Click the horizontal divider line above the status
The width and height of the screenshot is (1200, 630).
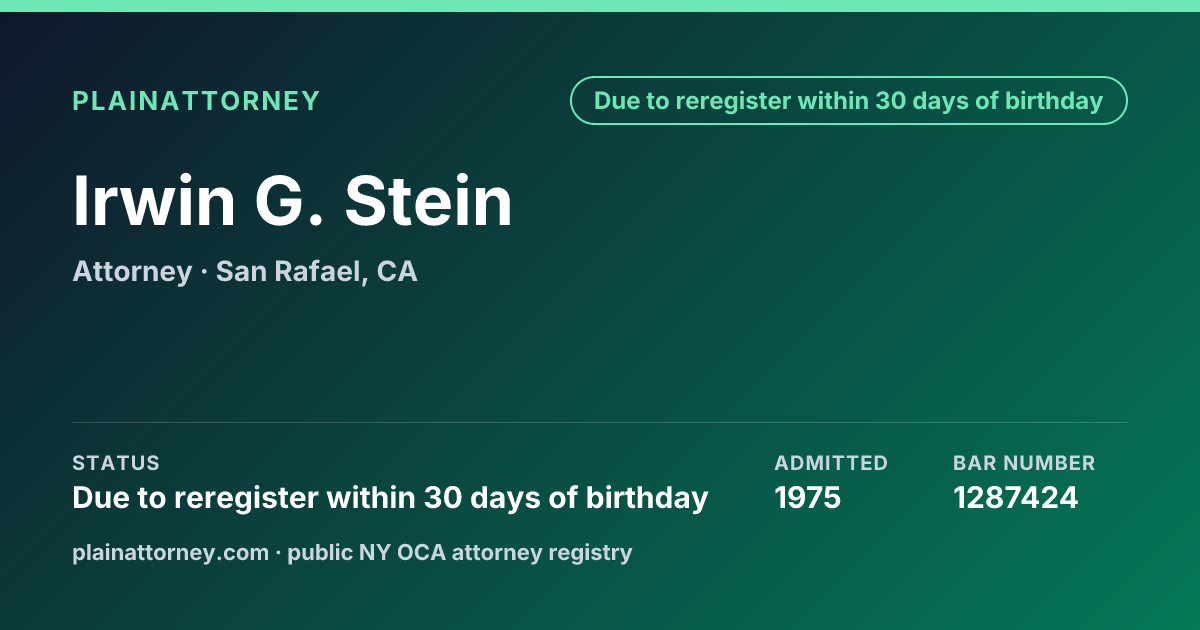click(x=600, y=423)
